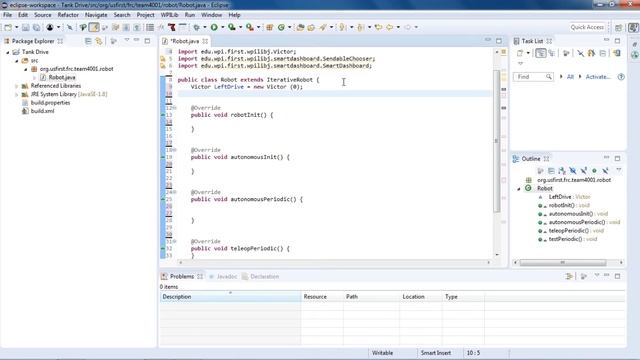Click the Quick Access box
The width and height of the screenshot is (640, 360).
click(x=587, y=27)
